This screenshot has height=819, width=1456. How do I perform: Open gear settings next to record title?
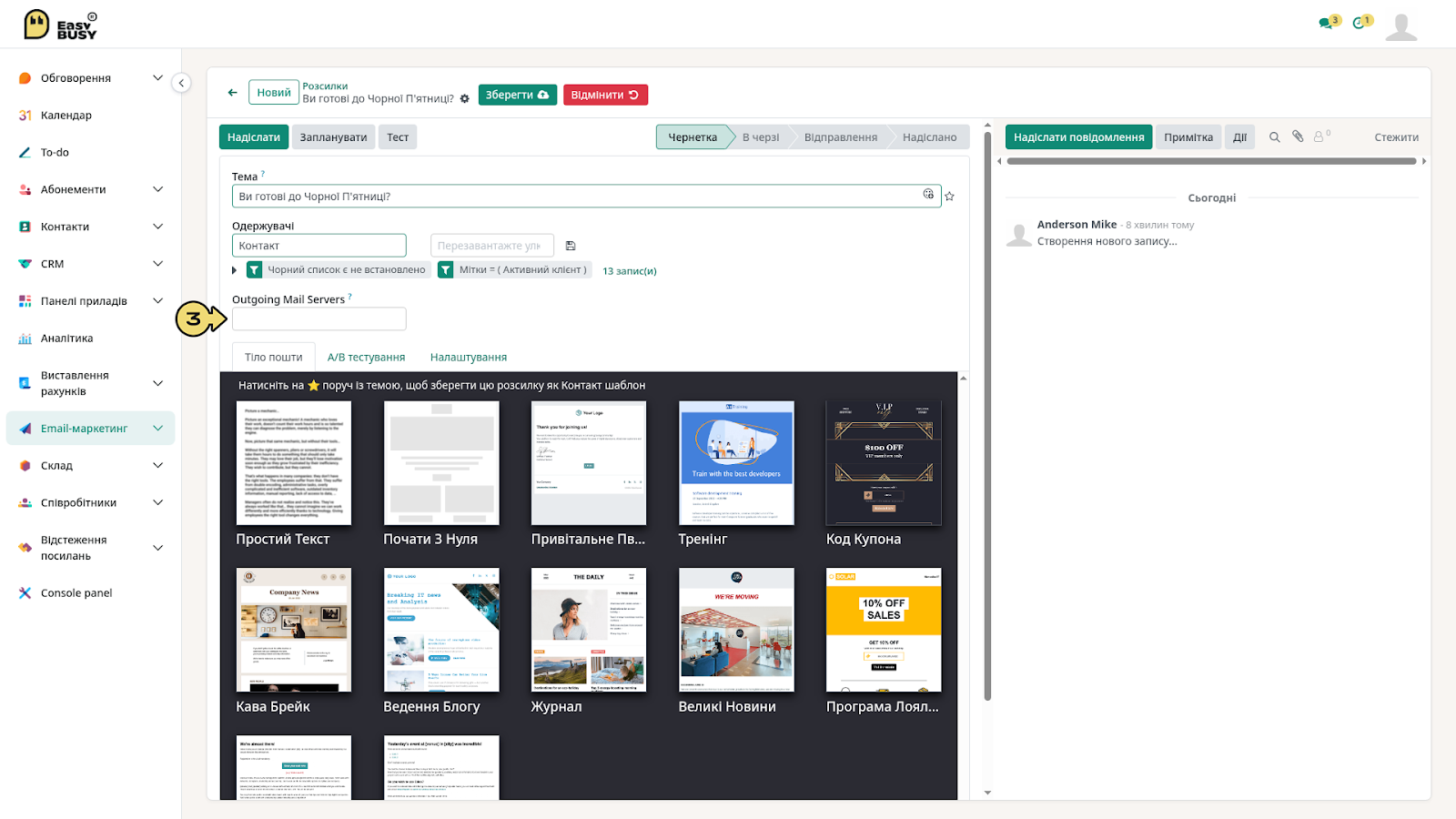[465, 98]
